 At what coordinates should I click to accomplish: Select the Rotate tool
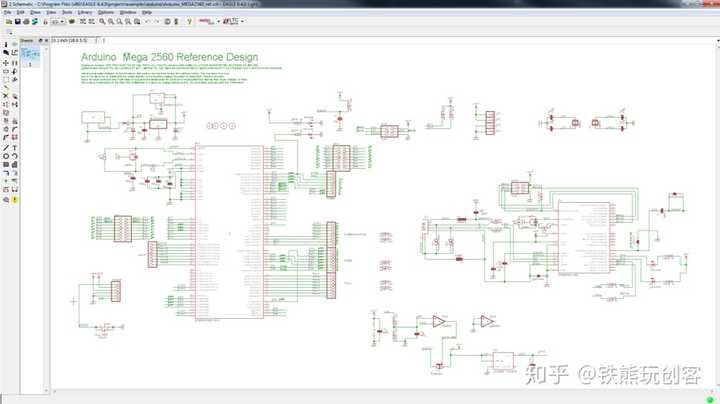(15, 72)
